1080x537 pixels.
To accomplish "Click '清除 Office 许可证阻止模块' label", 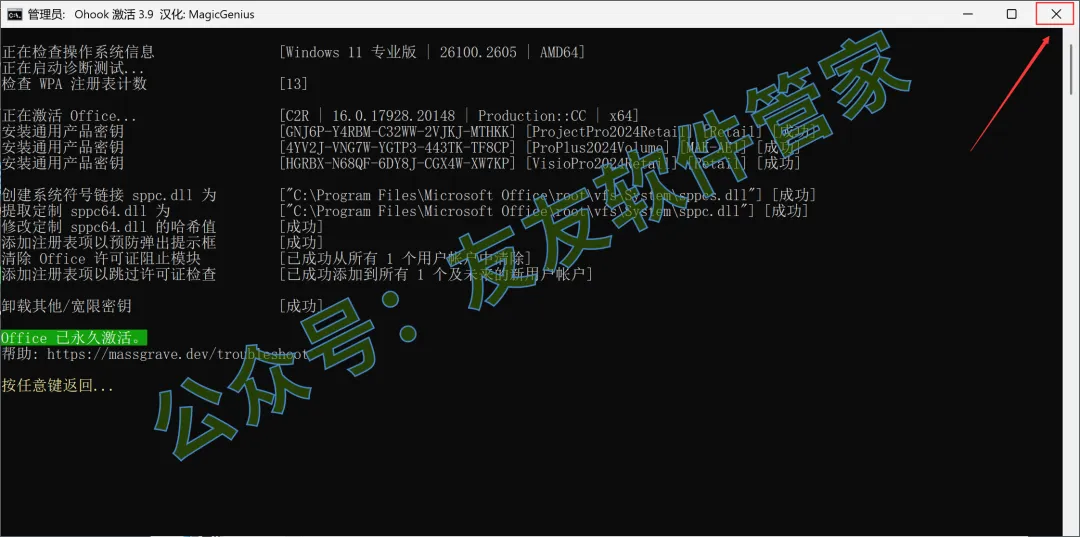I will pyautogui.click(x=101, y=258).
